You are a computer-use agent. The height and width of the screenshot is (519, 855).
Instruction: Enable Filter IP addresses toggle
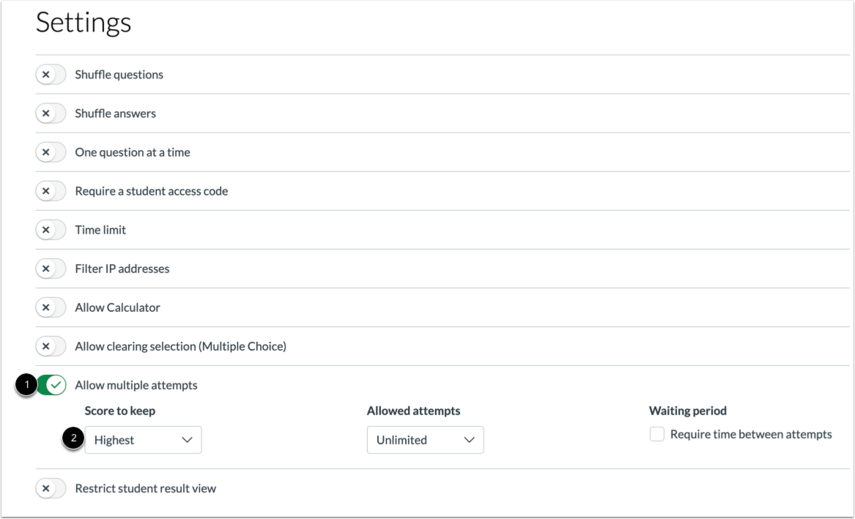(50, 269)
